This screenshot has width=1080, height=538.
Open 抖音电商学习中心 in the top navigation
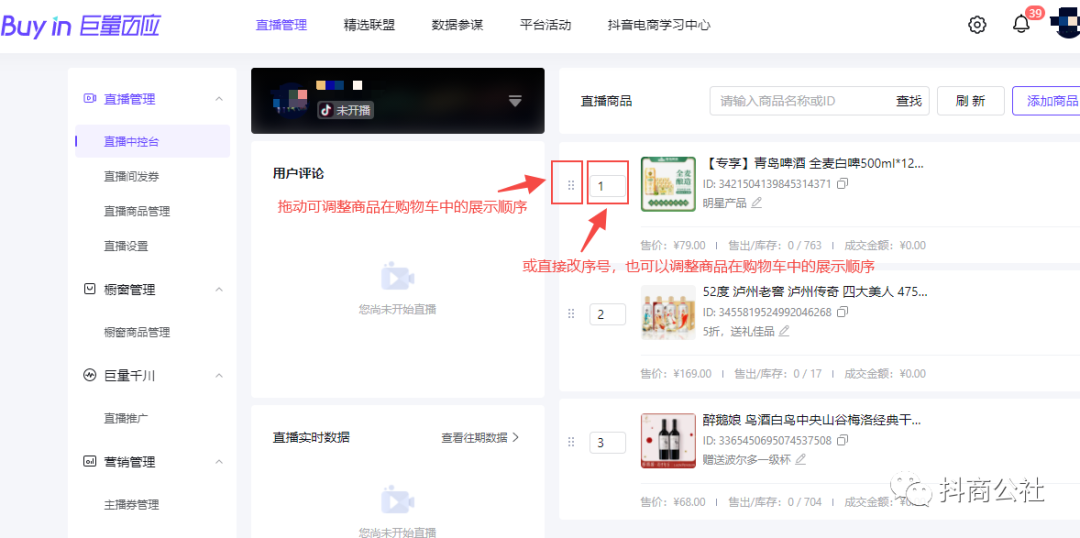click(x=659, y=25)
